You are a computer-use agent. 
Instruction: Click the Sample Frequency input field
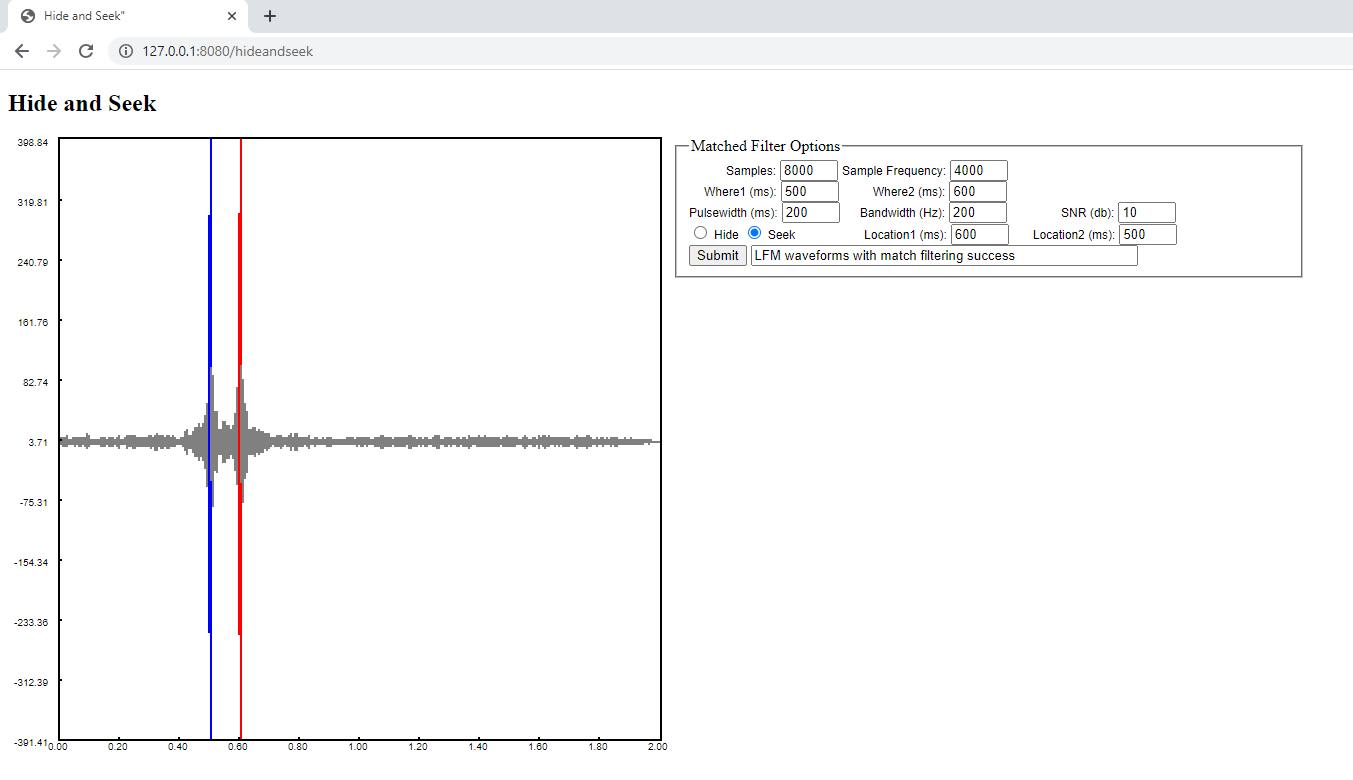[977, 170]
